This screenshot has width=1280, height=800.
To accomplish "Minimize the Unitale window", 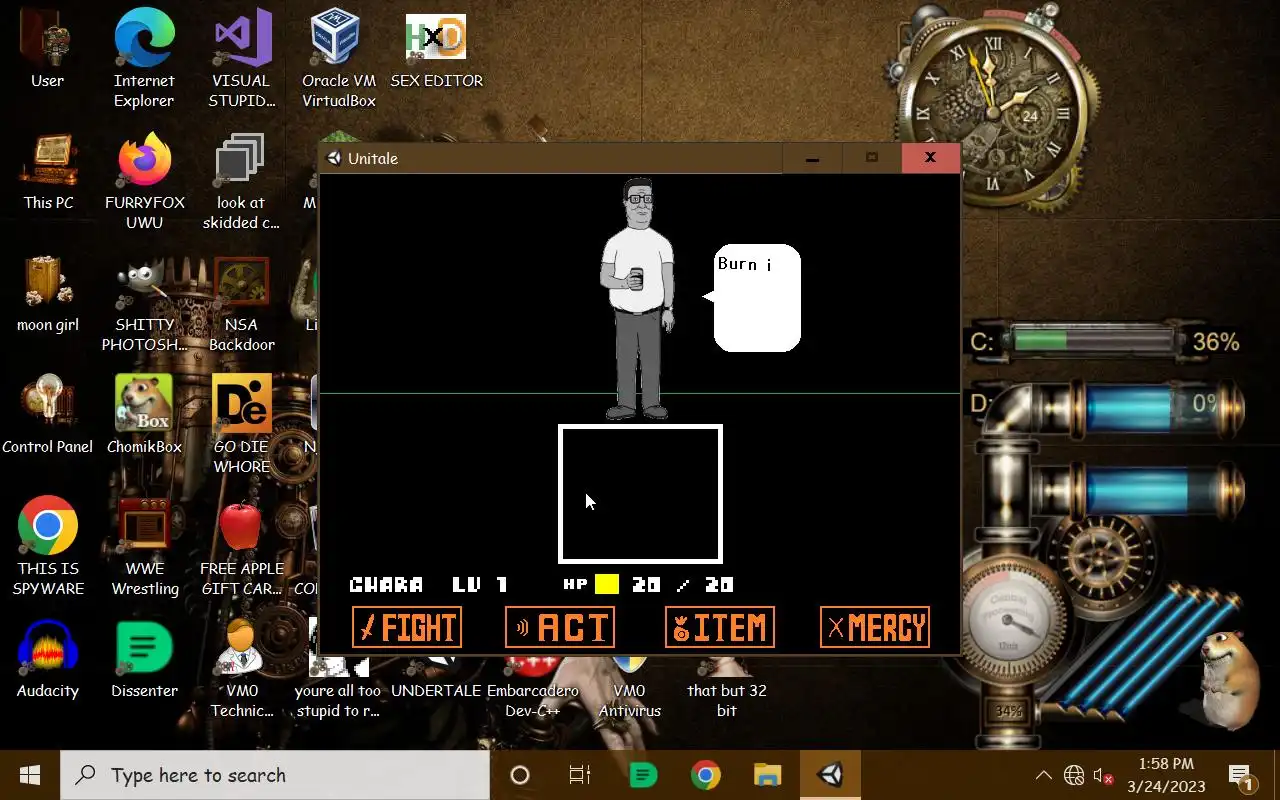I will click(812, 158).
